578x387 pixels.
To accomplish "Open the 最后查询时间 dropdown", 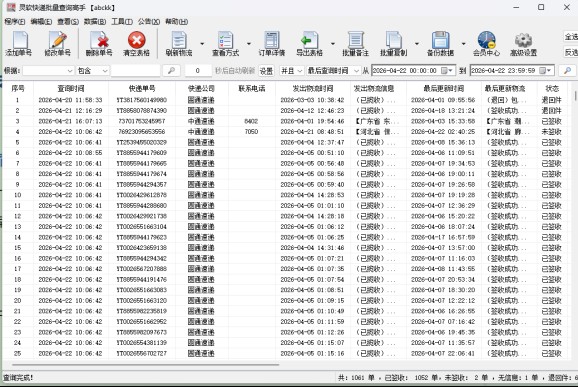I will tap(356, 70).
